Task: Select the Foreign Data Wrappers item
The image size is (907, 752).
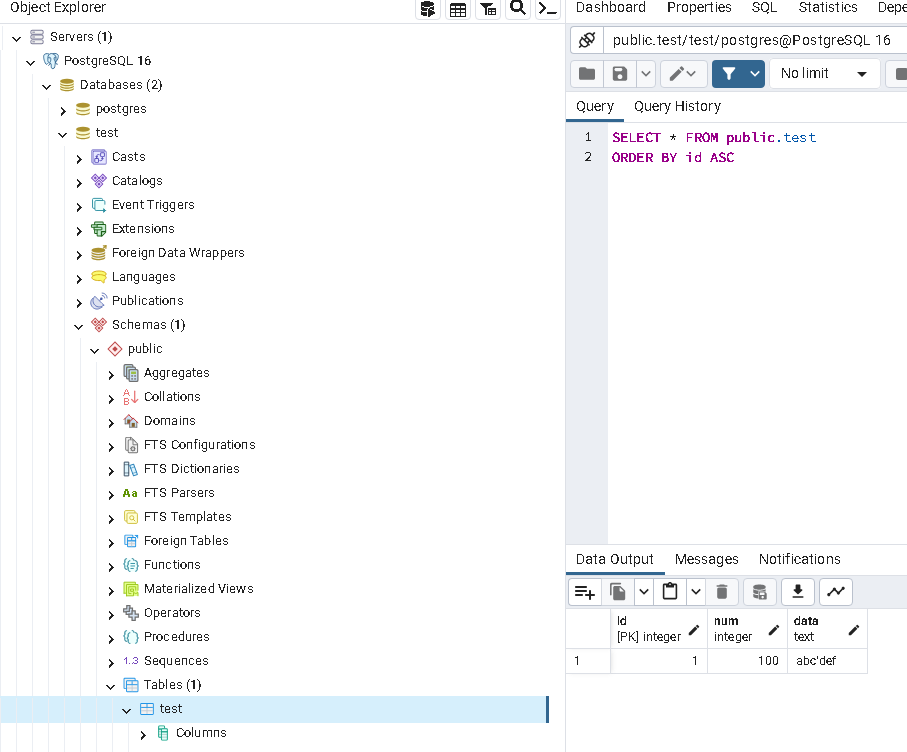Action: click(178, 253)
